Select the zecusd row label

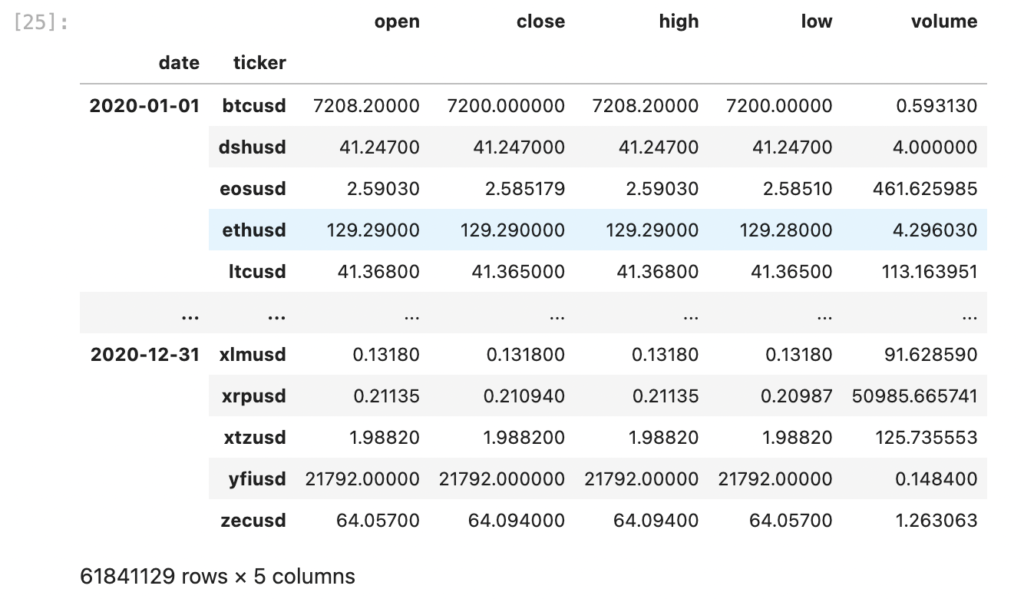coord(253,521)
